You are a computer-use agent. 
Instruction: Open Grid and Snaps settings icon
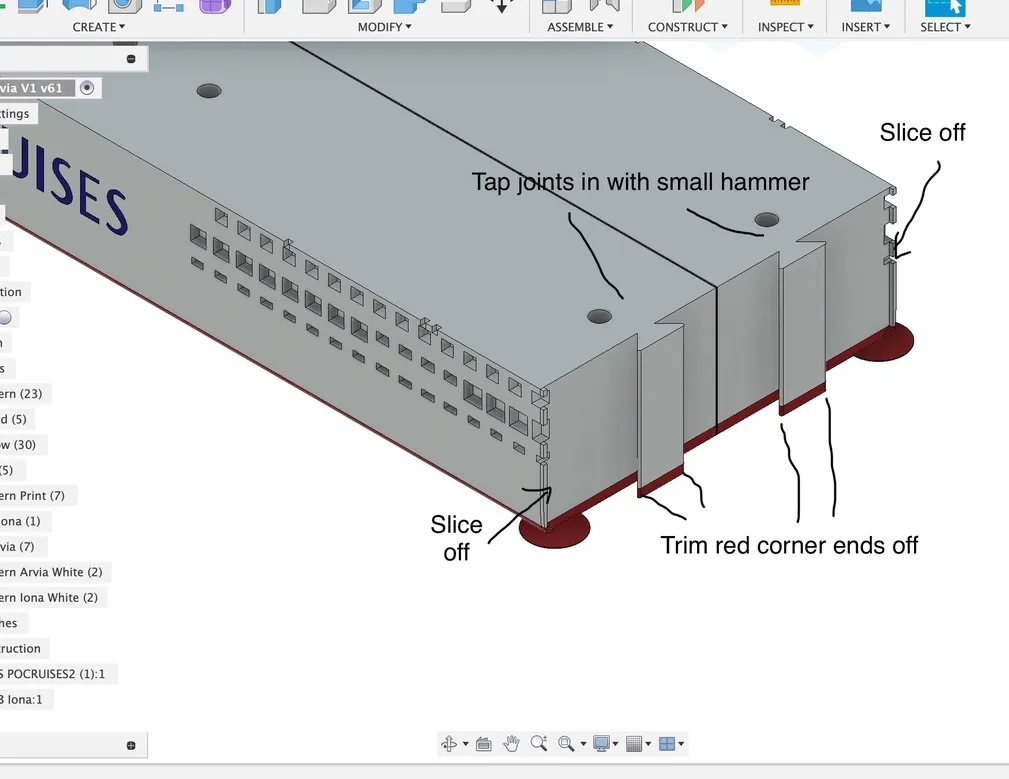(634, 744)
